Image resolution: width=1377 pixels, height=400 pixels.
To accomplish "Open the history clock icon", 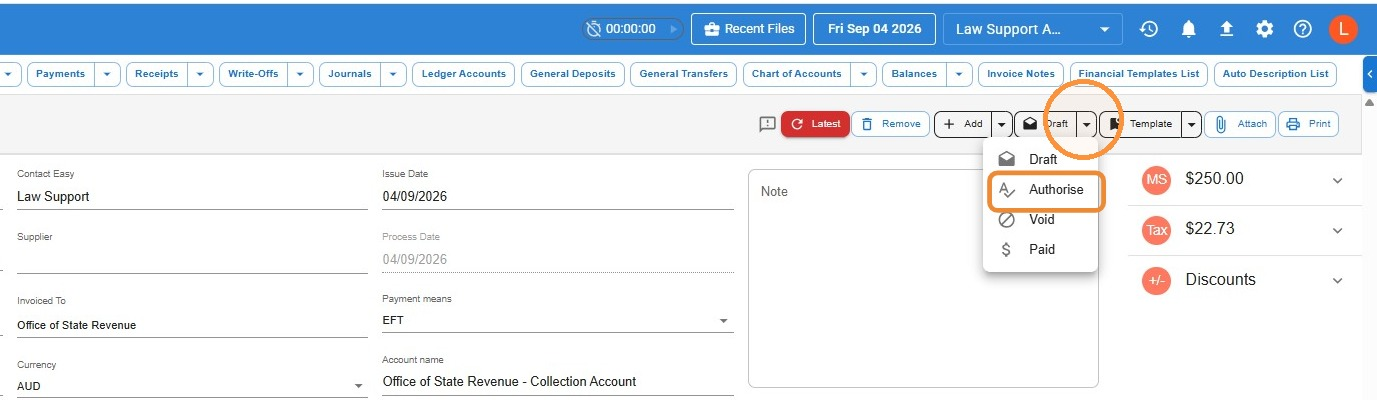I will tap(1149, 29).
